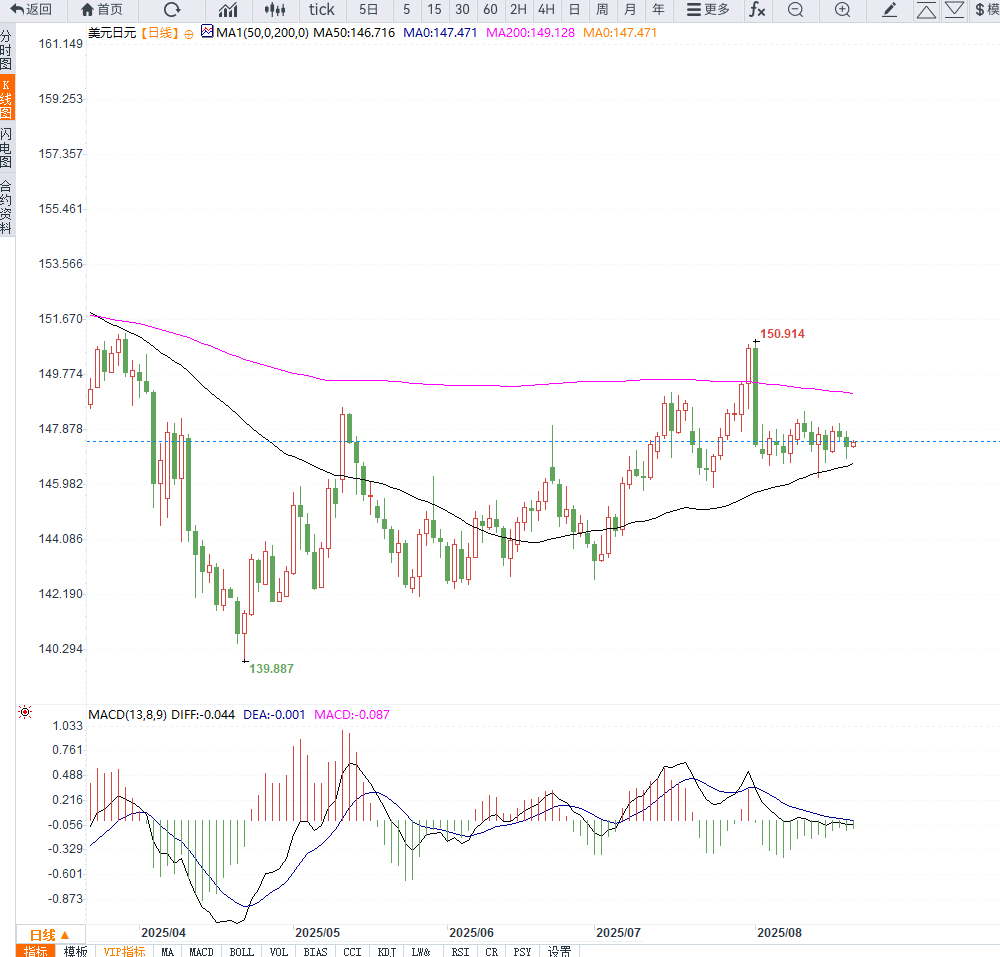Open the 合约资料 side tab
This screenshot has width=1000, height=957.
pos(6,207)
